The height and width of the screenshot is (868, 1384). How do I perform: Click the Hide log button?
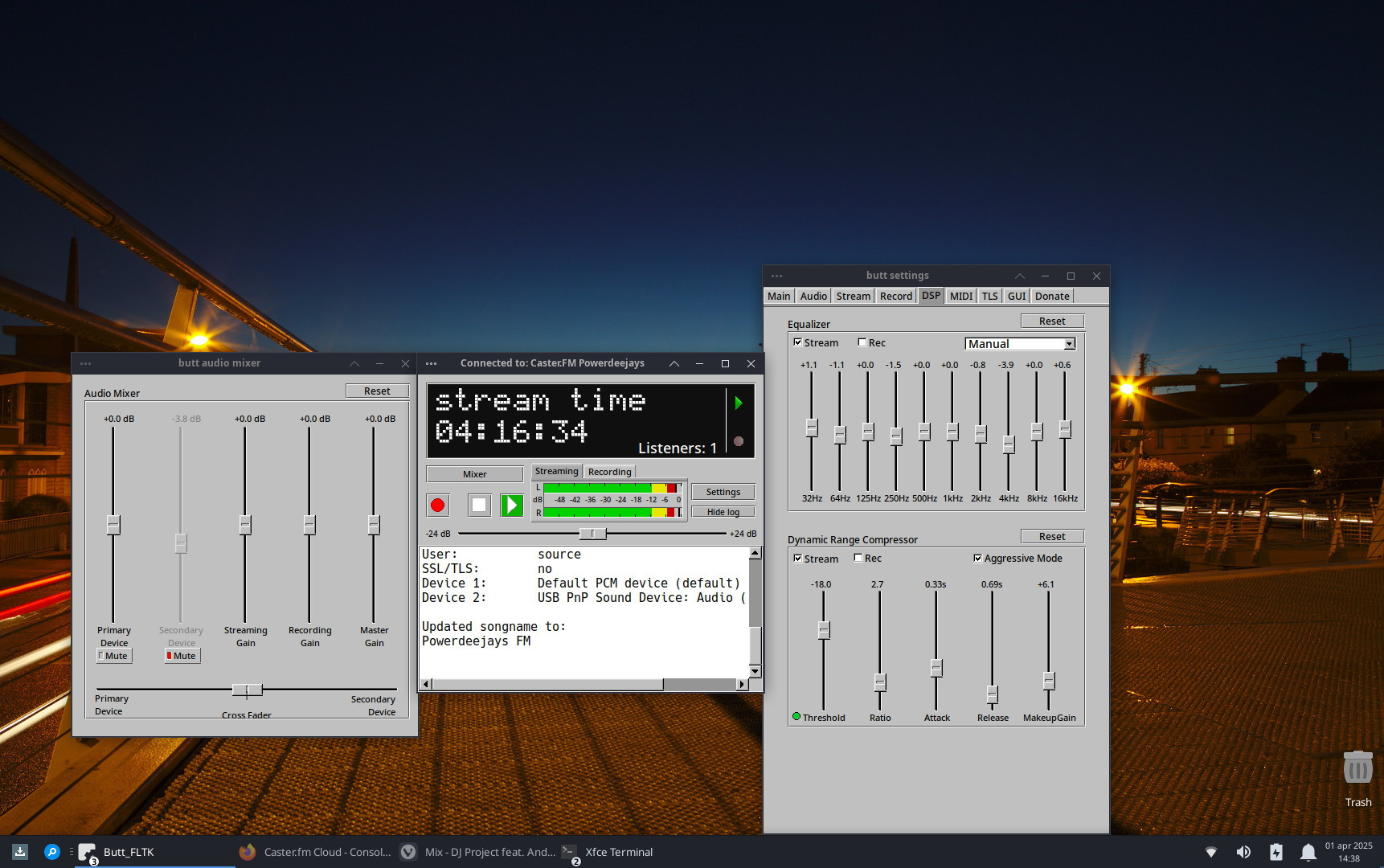[x=723, y=512]
